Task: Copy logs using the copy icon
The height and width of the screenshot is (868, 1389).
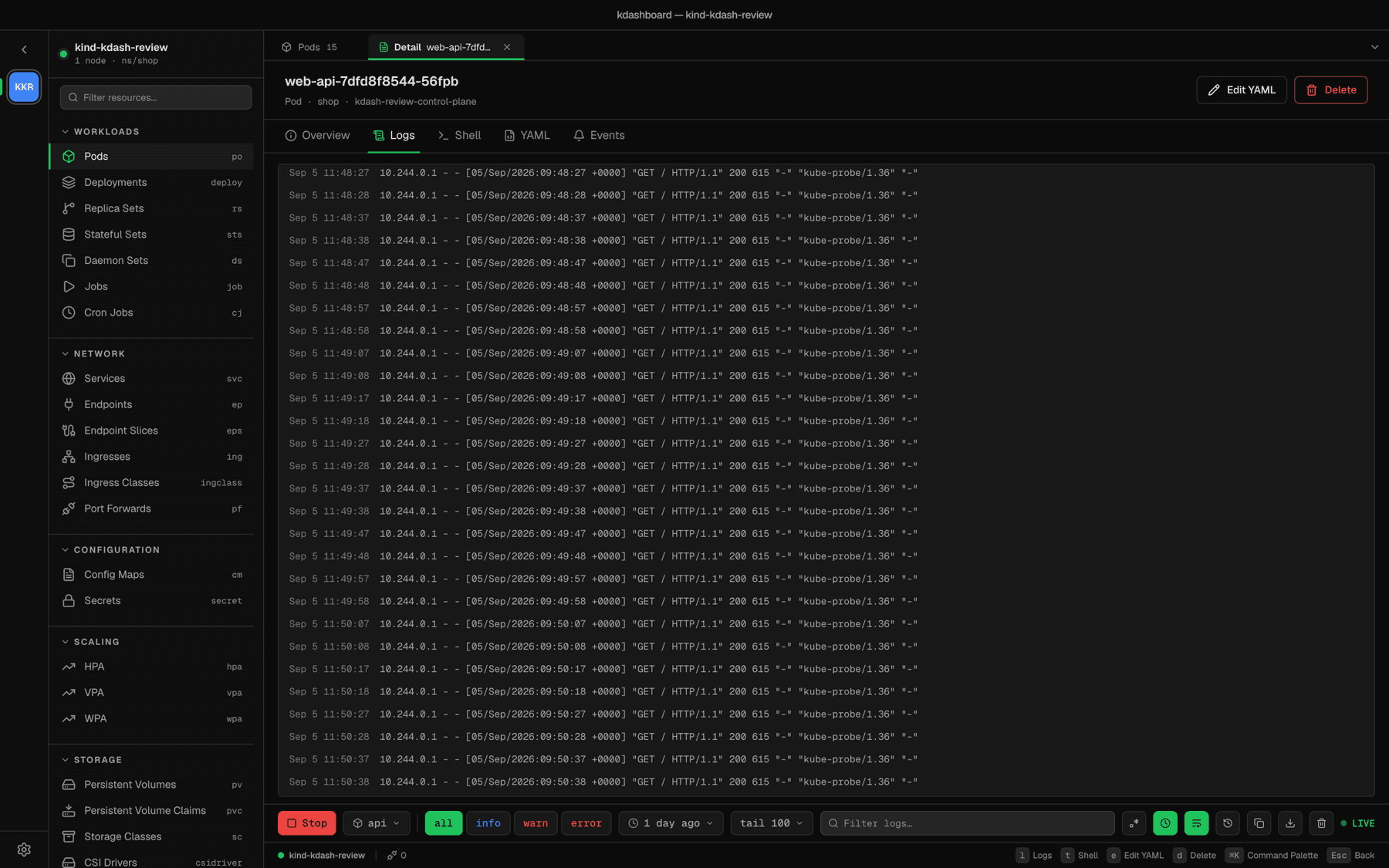Action: [1259, 823]
